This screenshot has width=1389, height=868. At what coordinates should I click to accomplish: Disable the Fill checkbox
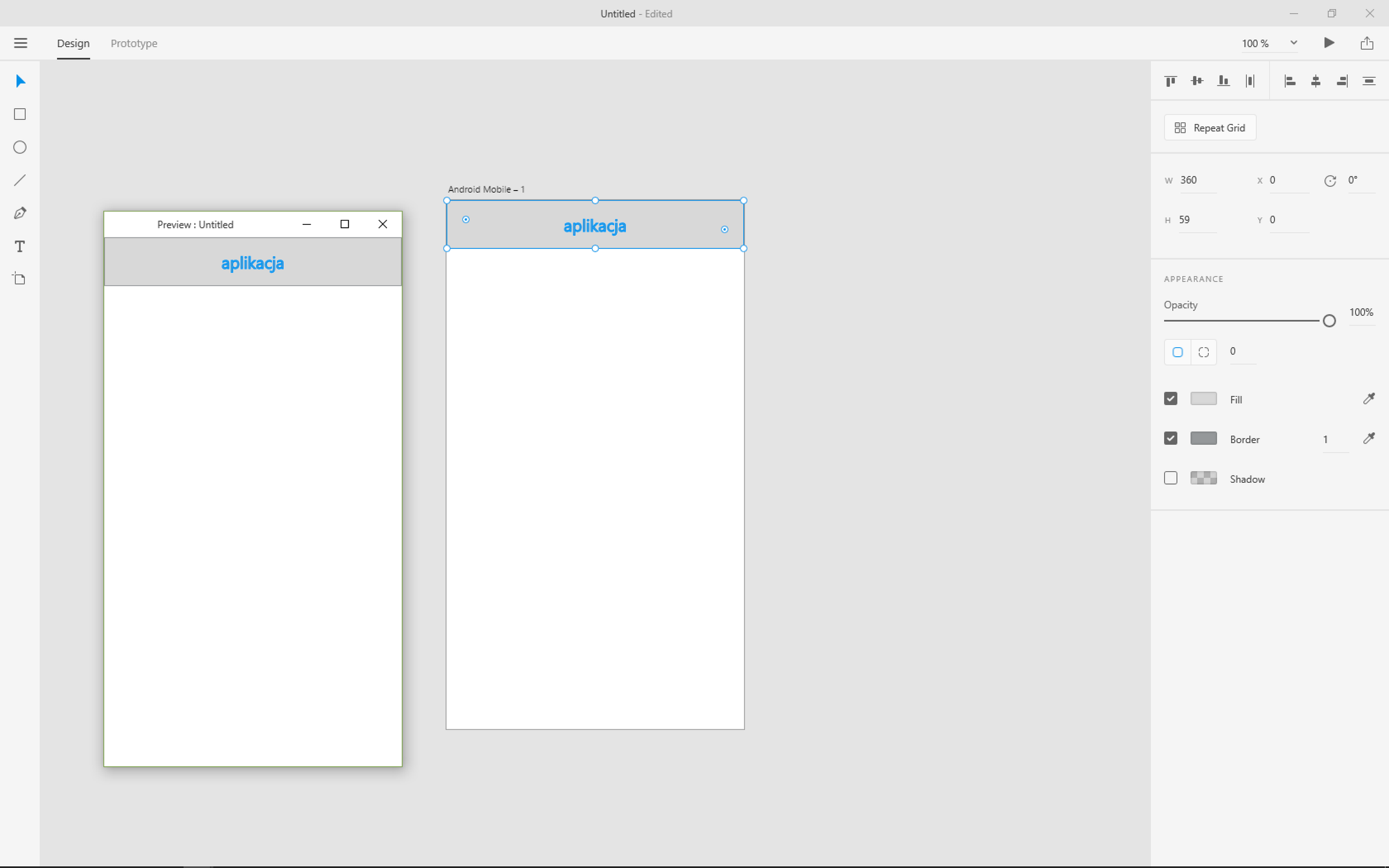(x=1171, y=398)
